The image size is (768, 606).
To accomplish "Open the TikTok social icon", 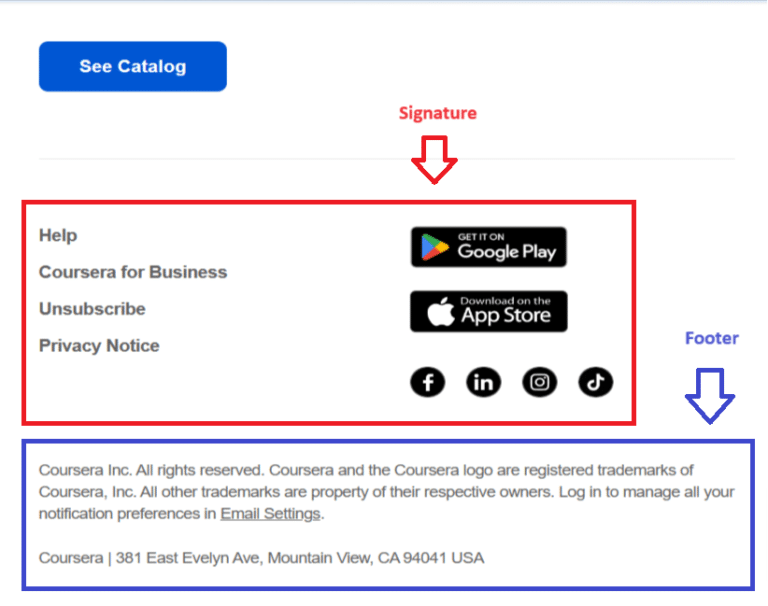I will pyautogui.click(x=595, y=382).
